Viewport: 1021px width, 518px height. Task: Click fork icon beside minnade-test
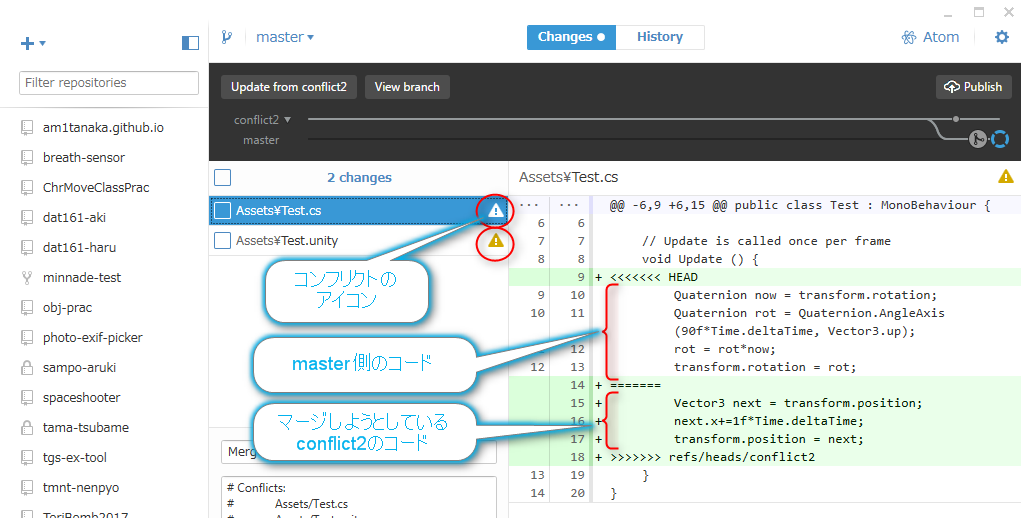coord(27,278)
